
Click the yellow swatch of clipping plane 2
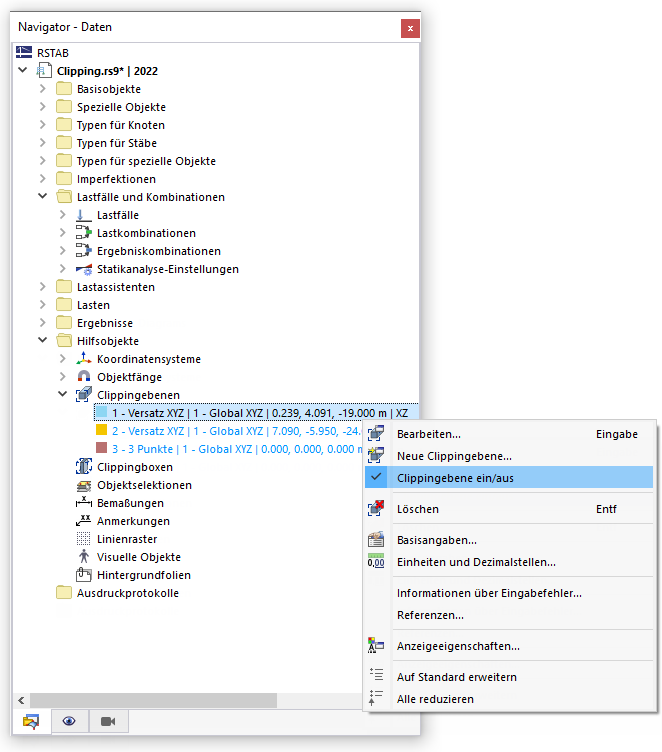point(101,431)
